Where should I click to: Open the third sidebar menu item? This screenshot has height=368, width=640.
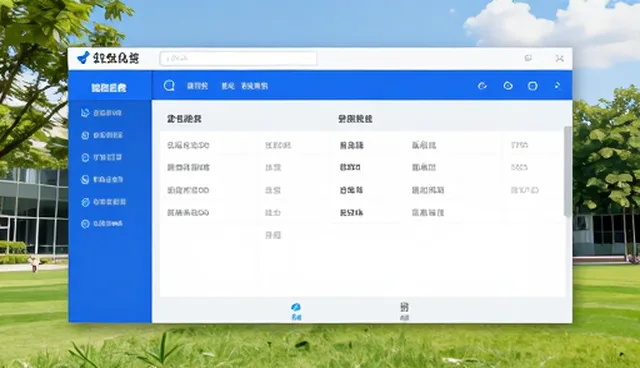(102, 157)
